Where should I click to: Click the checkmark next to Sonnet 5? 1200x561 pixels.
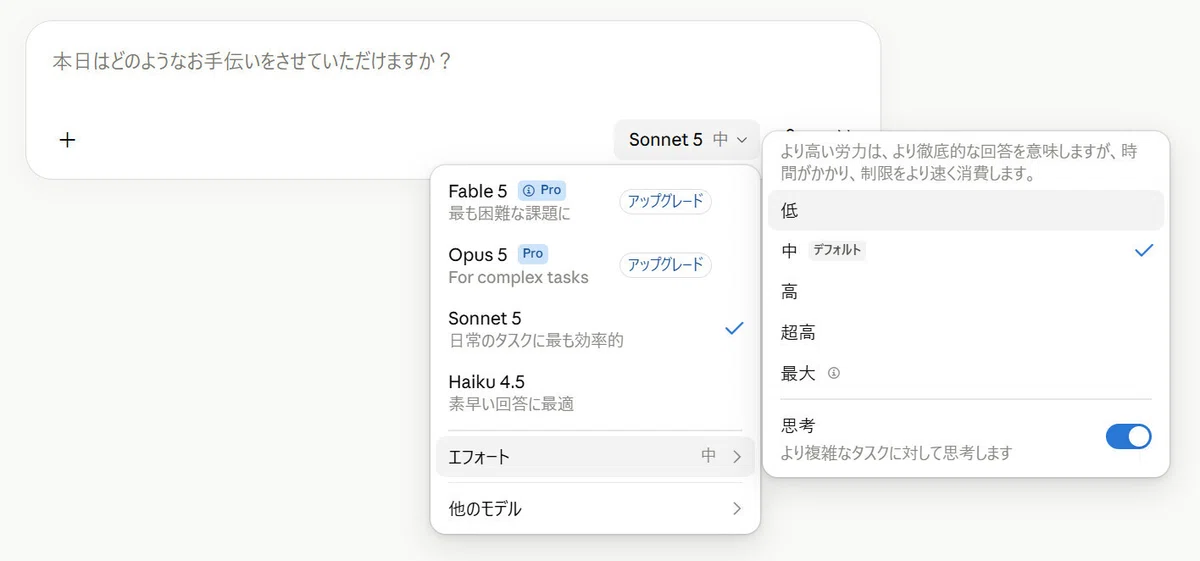(x=734, y=328)
